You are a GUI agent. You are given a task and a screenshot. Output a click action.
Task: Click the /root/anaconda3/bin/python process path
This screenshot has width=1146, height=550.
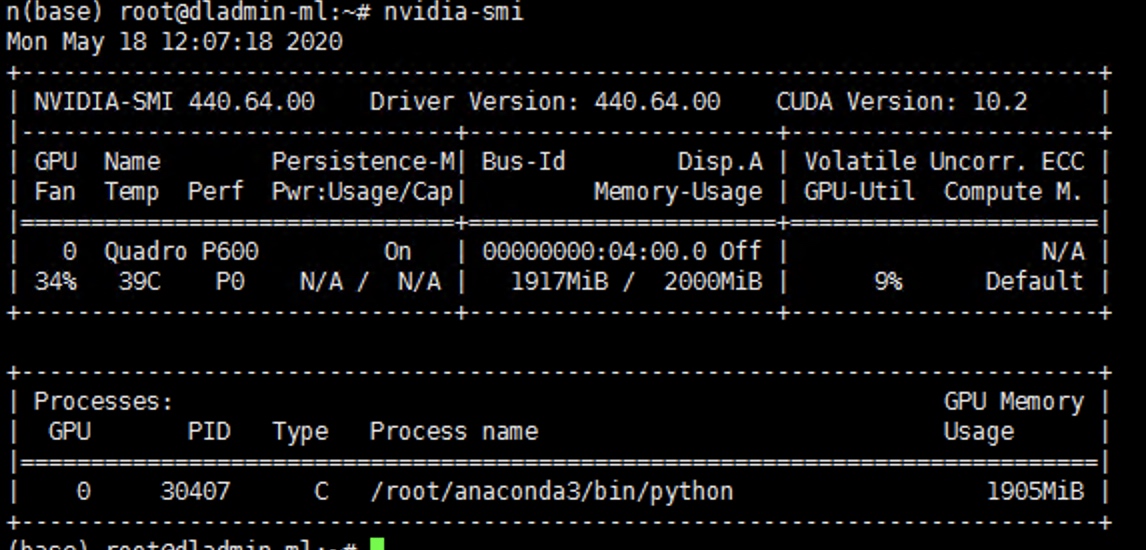pos(551,492)
